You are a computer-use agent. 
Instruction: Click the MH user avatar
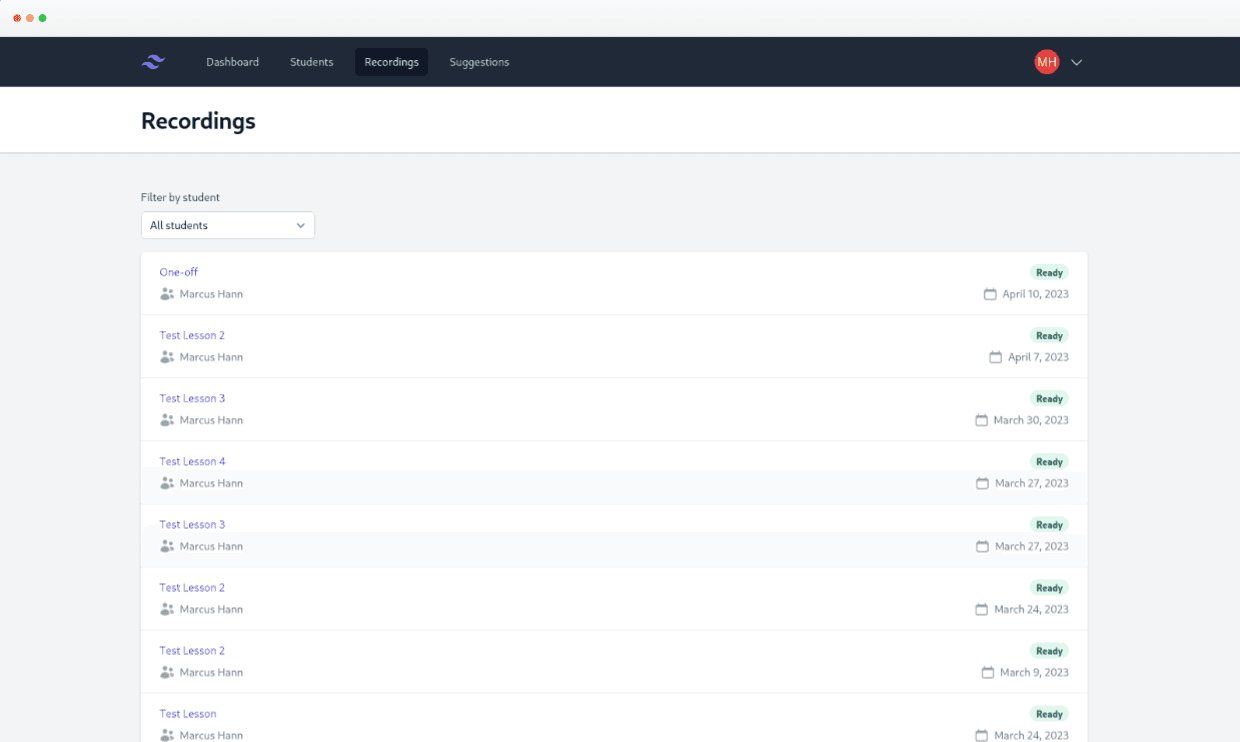click(x=1046, y=62)
